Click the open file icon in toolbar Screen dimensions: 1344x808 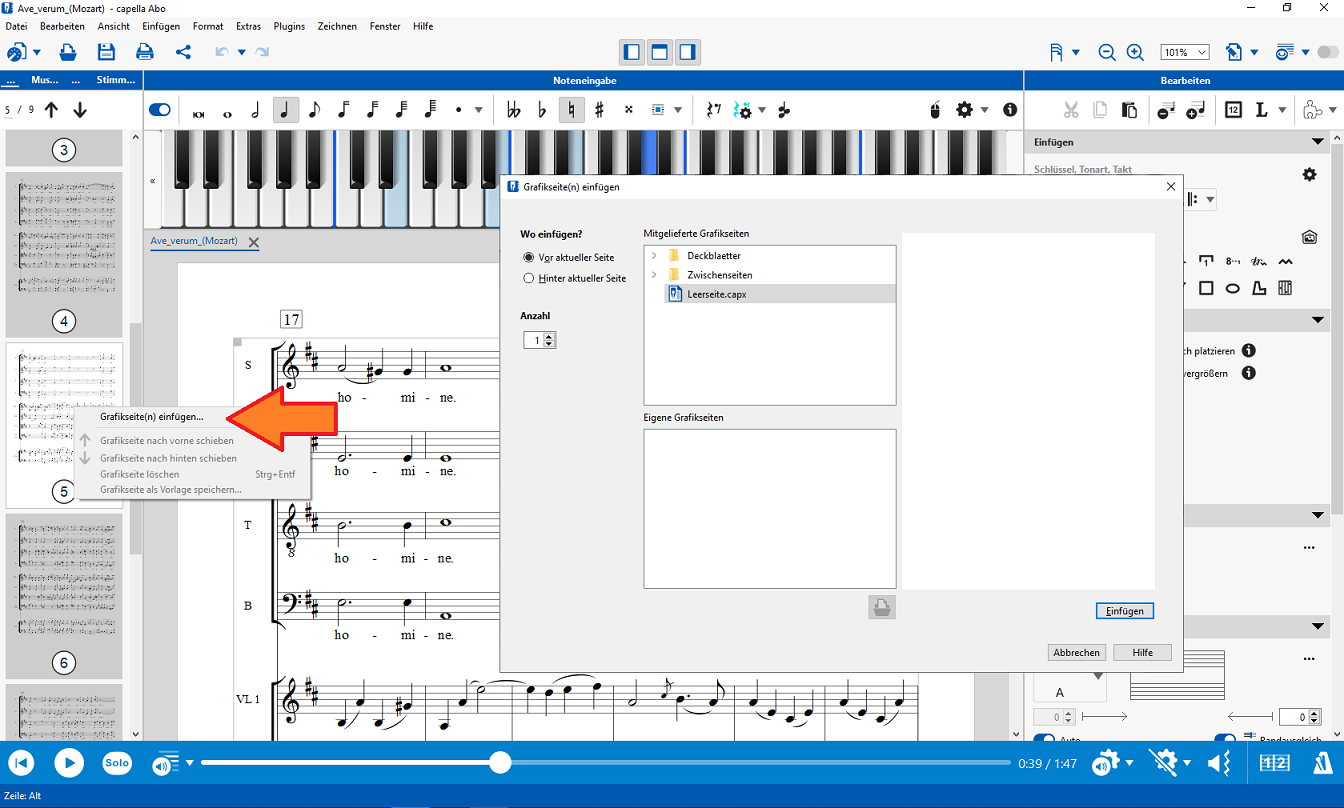(x=68, y=52)
